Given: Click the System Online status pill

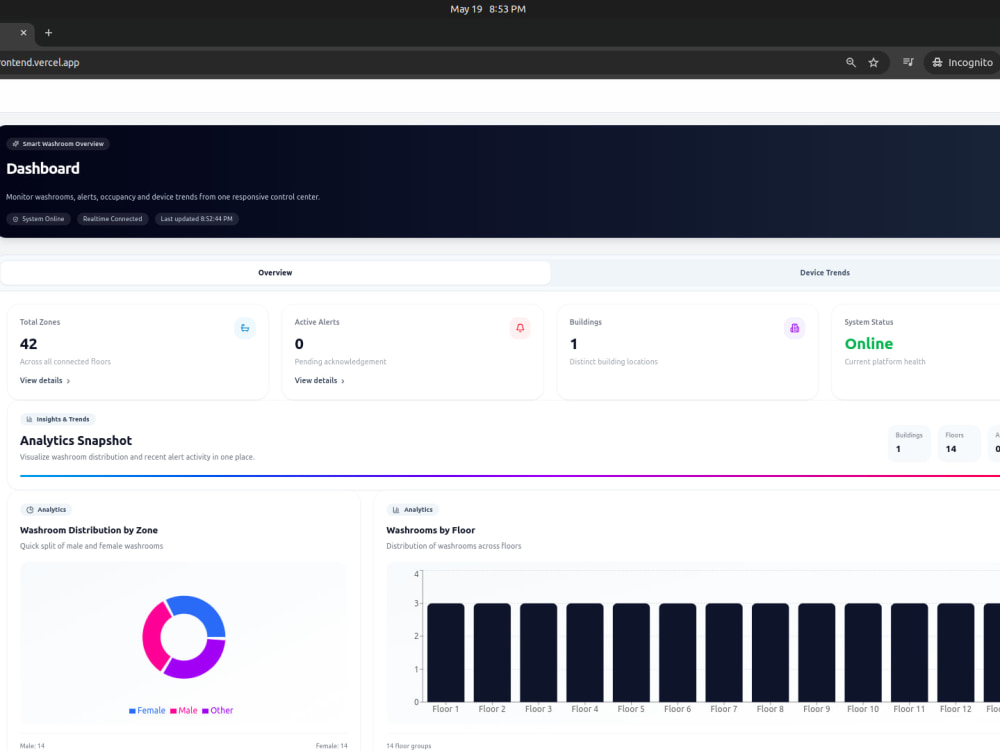Looking at the screenshot, I should [x=39, y=219].
